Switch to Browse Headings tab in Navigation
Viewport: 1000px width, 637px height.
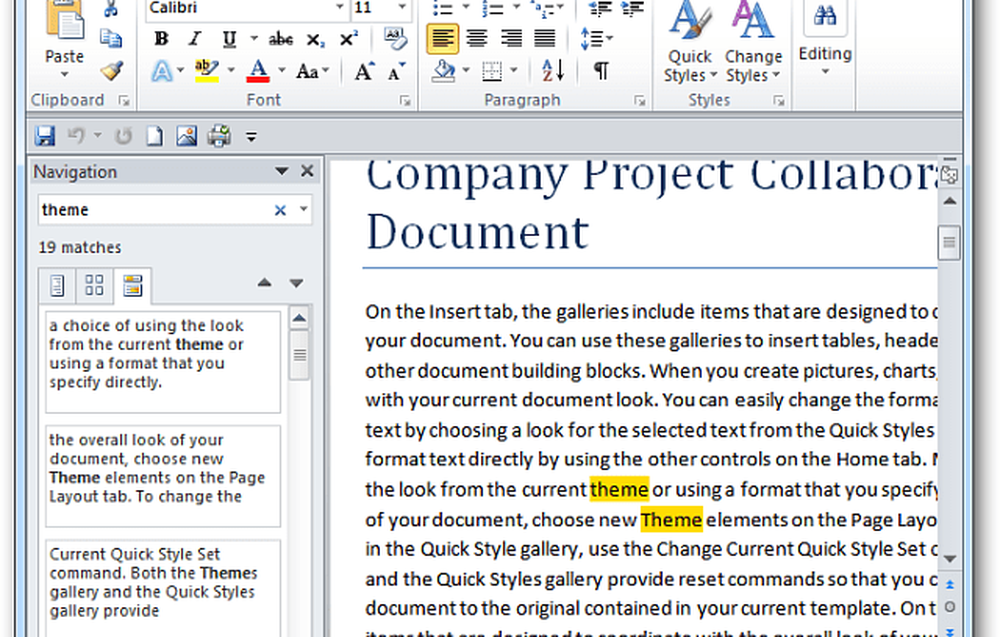point(58,286)
